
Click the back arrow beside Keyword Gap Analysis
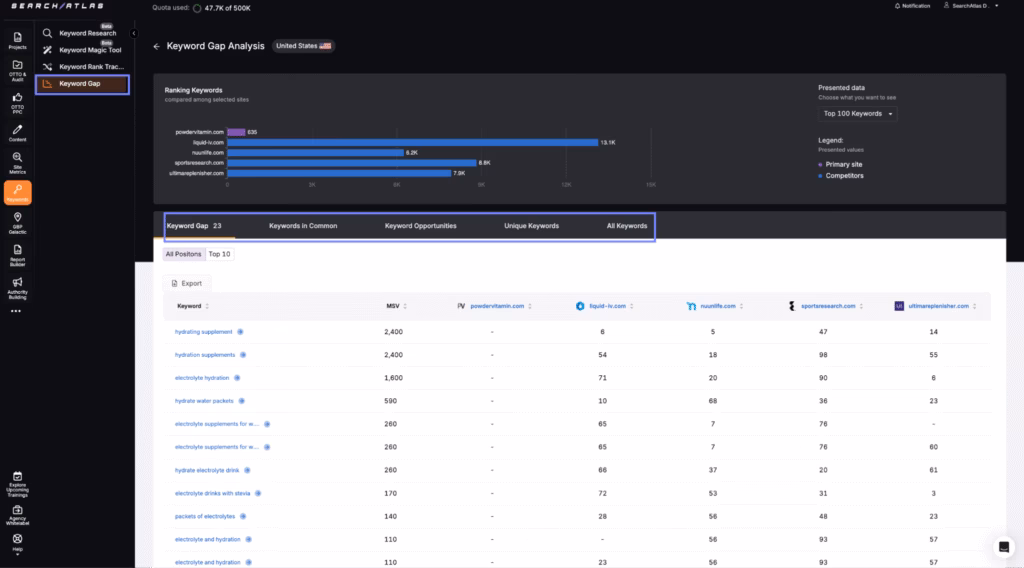pyautogui.click(x=156, y=46)
